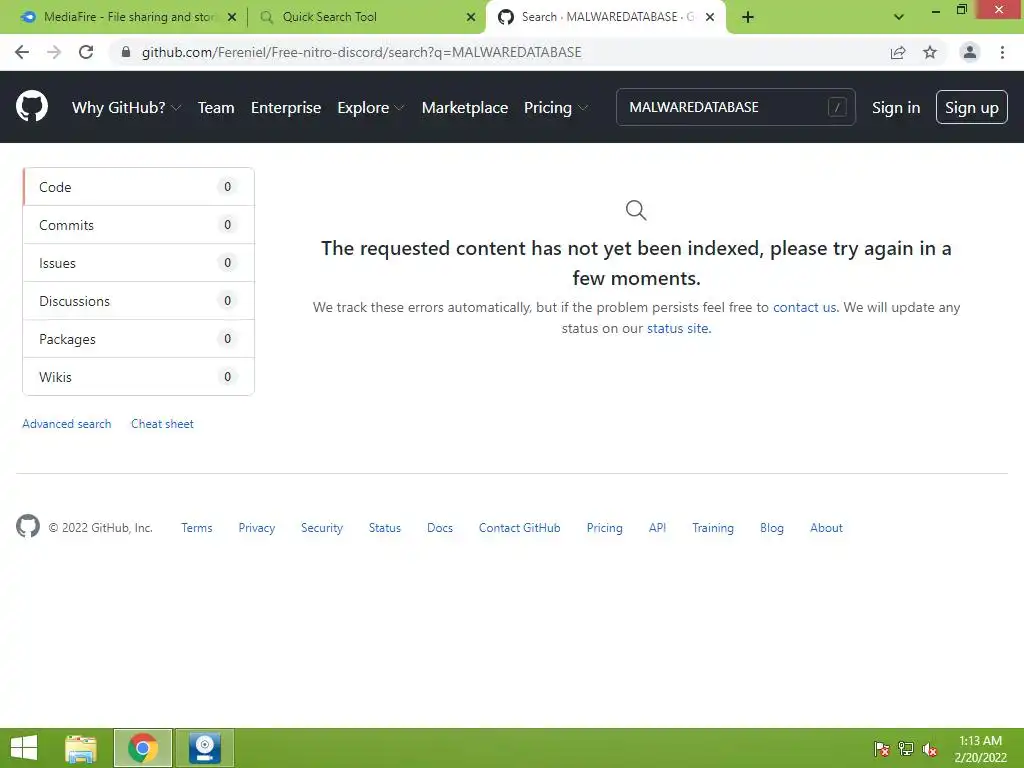The width and height of the screenshot is (1024, 768).
Task: Open the Contact GitHub footer link
Action: click(519, 528)
